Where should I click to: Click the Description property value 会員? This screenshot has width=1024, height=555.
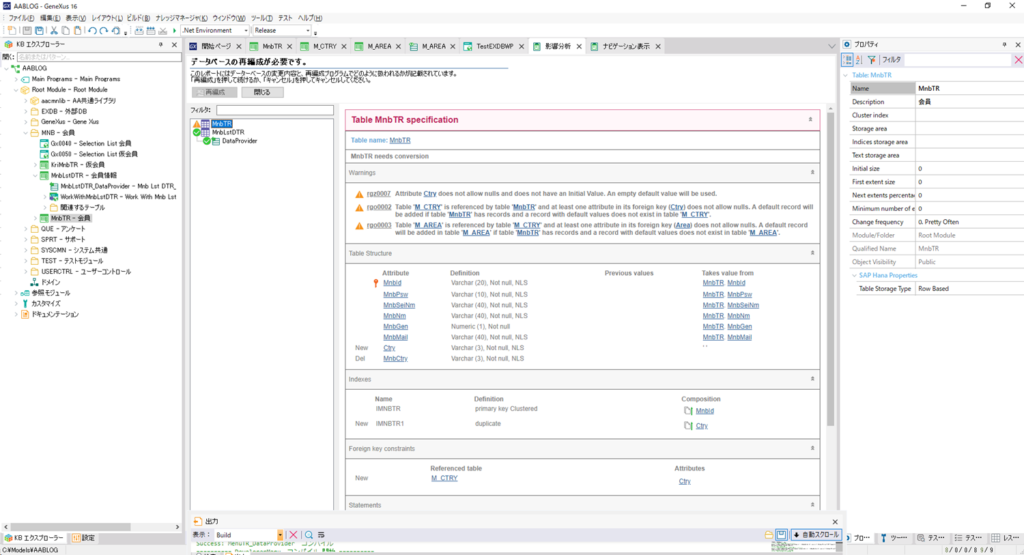click(x=969, y=102)
